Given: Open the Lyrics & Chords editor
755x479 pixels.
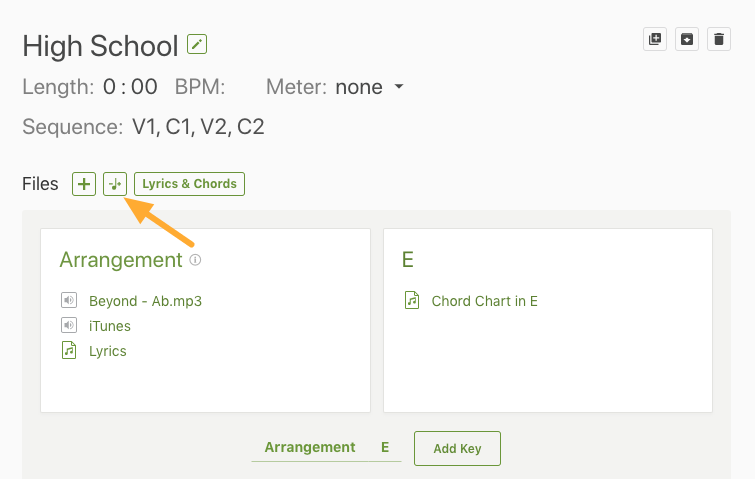Looking at the screenshot, I should [x=189, y=184].
